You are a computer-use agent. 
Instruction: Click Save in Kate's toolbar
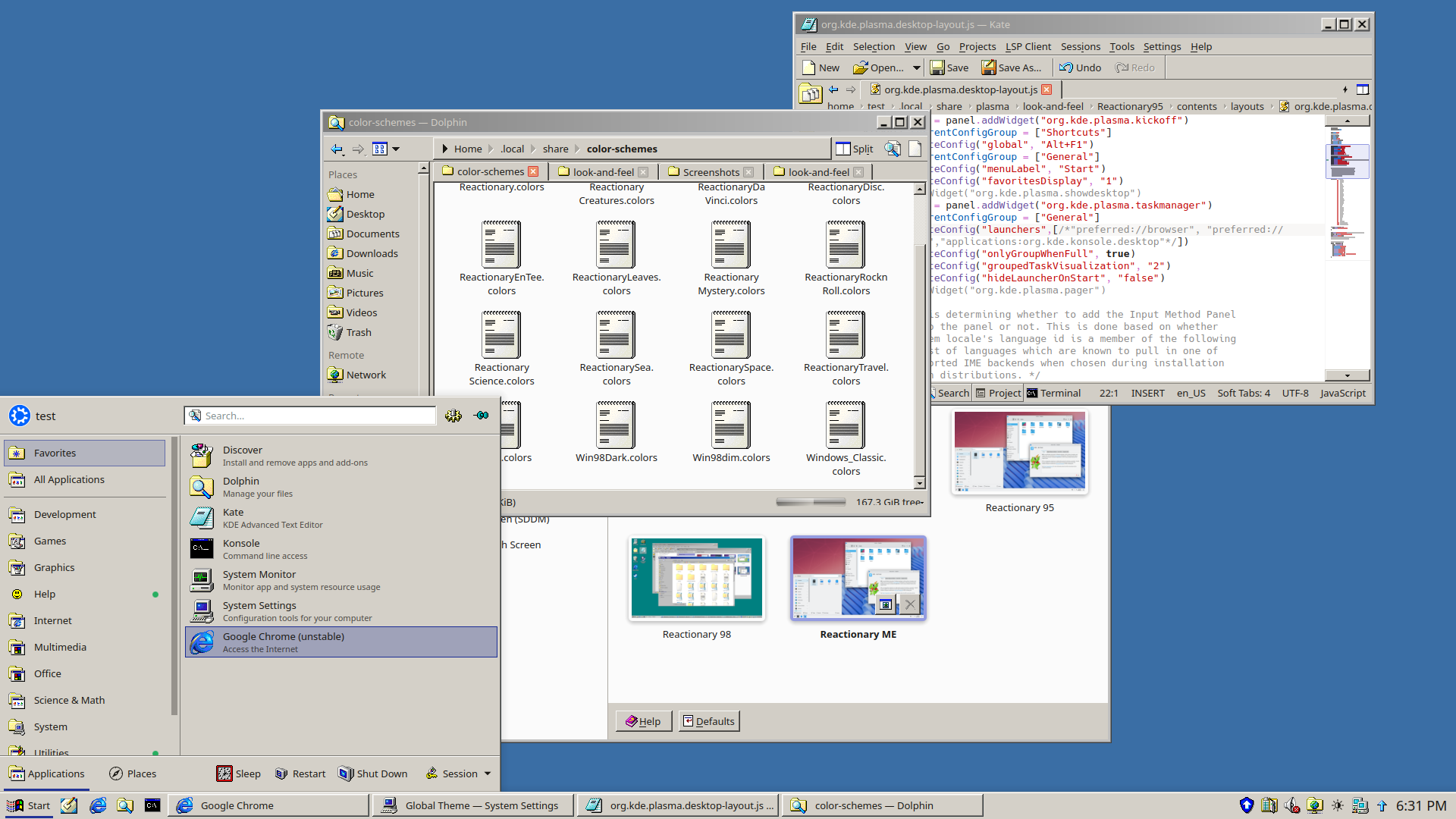949,68
